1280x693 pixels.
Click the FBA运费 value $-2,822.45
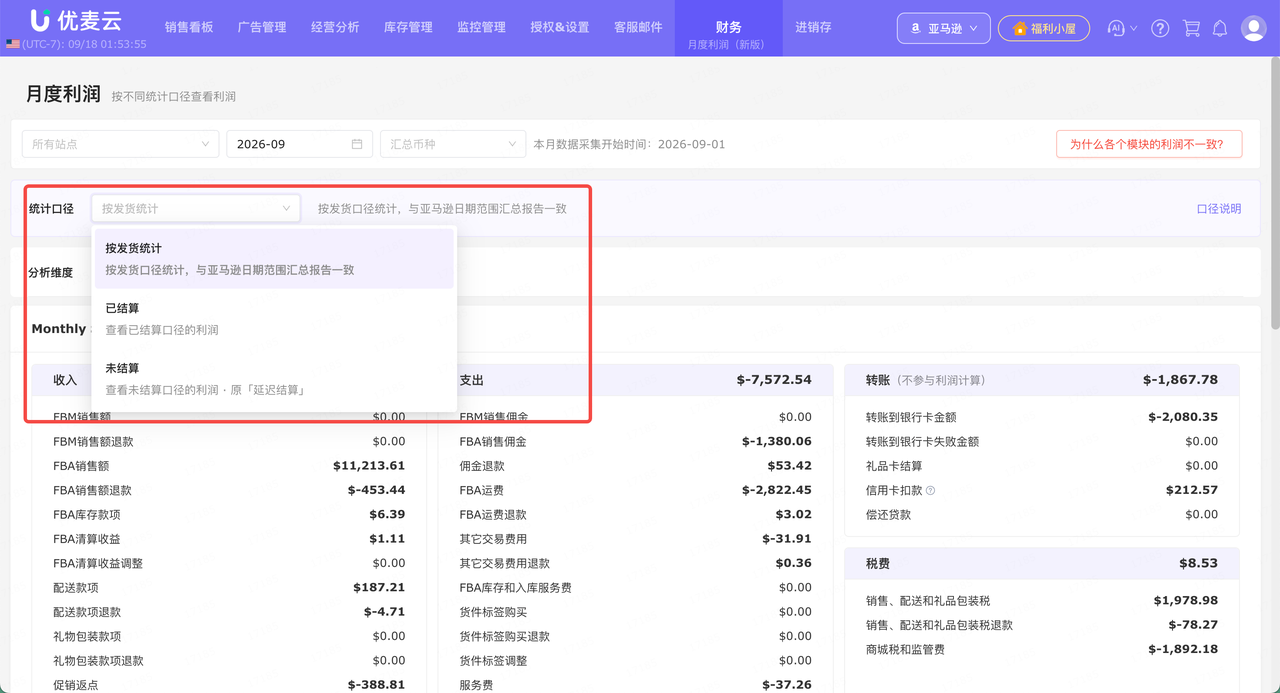pyautogui.click(x=777, y=490)
